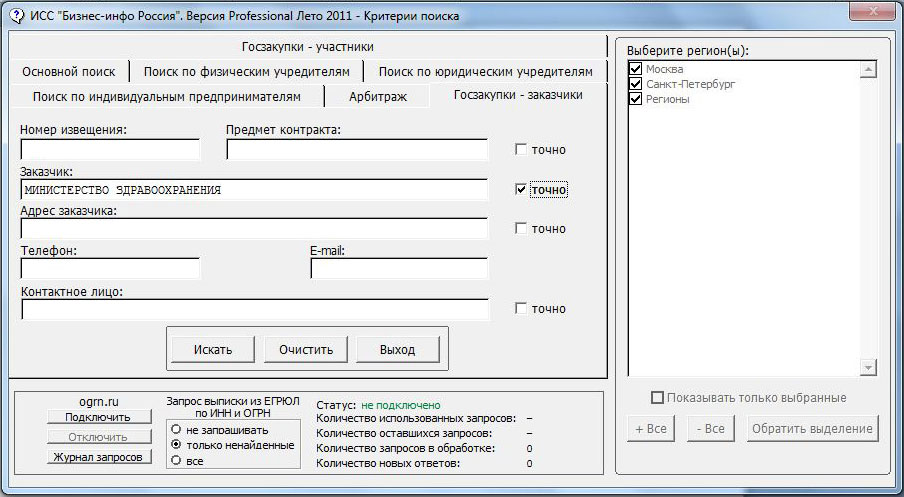
Task: Select the 'все' radio option
Action: 177,461
